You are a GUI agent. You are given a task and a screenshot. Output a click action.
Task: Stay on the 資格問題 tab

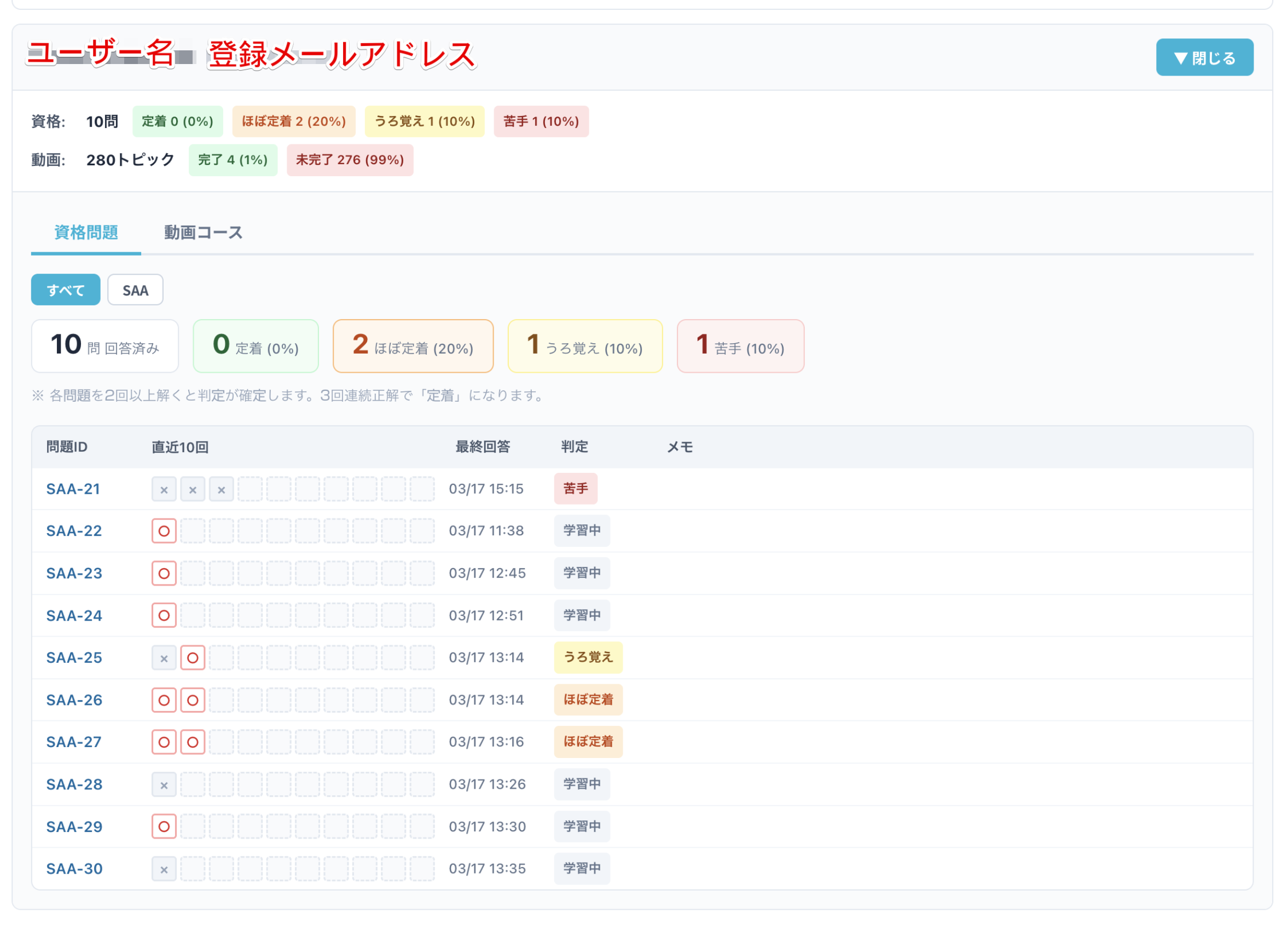85,232
